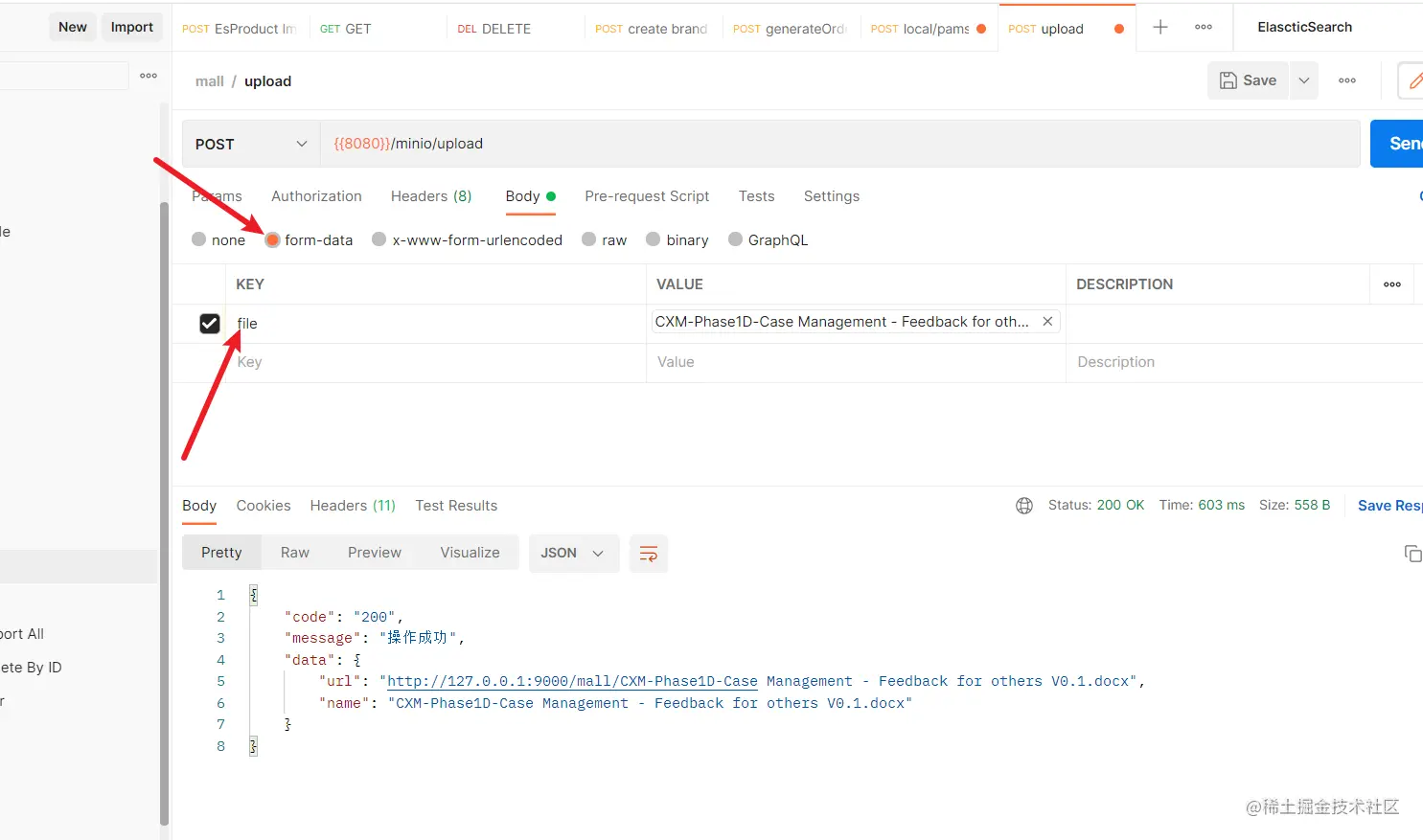Image resolution: width=1423 pixels, height=840 pixels.
Task: Open table column options ellipsis
Action: pos(1392,284)
